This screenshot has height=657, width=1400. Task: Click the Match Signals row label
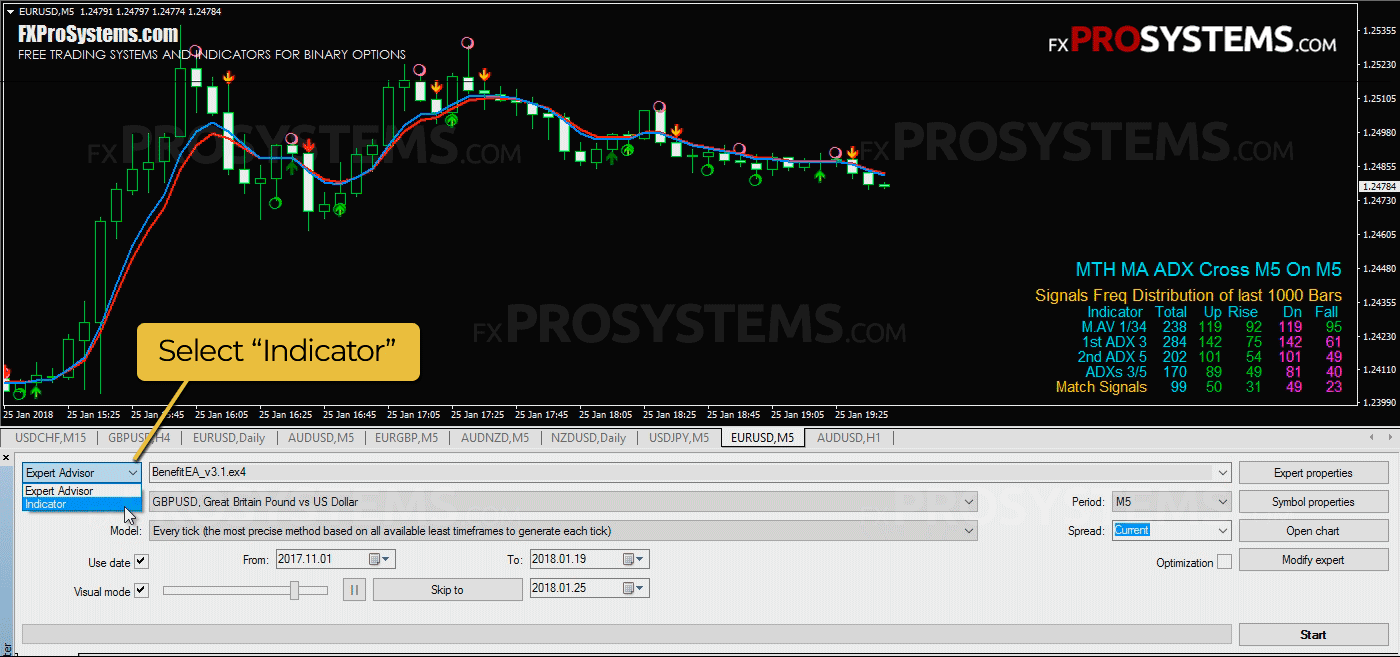click(1101, 387)
